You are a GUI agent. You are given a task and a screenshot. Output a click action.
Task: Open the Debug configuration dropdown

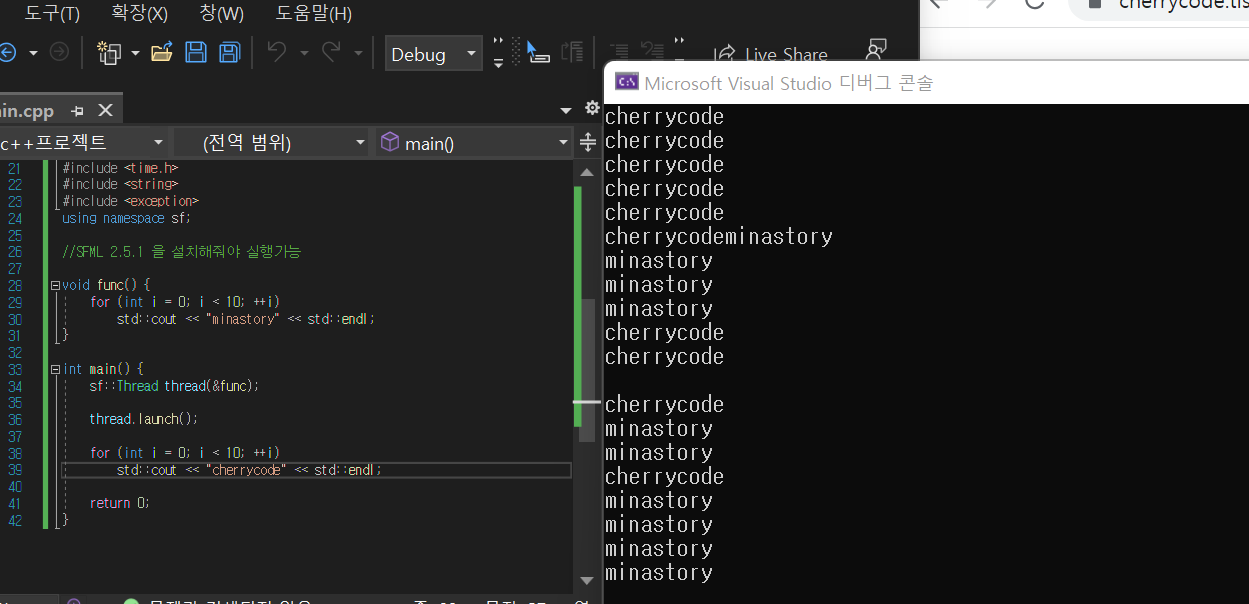click(434, 54)
